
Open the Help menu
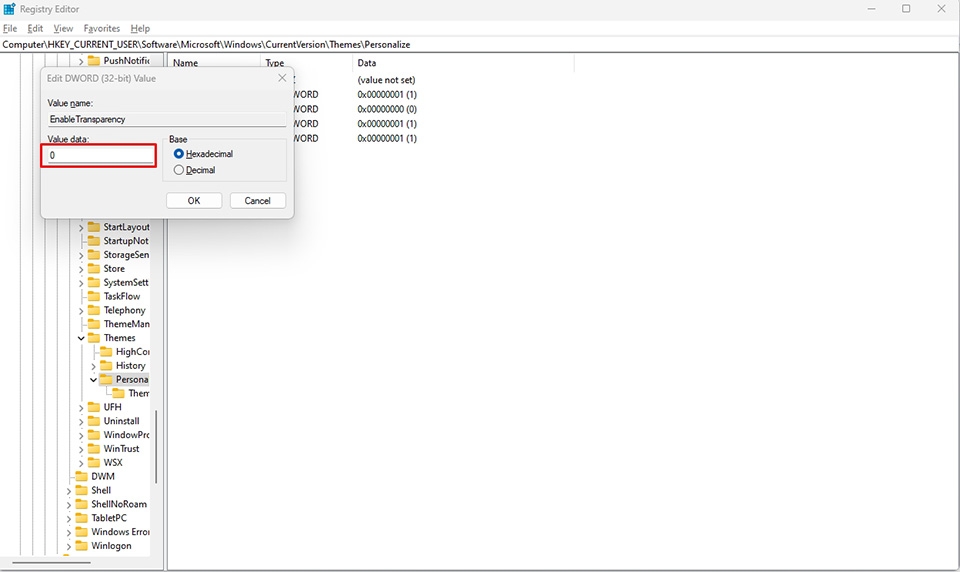click(140, 28)
